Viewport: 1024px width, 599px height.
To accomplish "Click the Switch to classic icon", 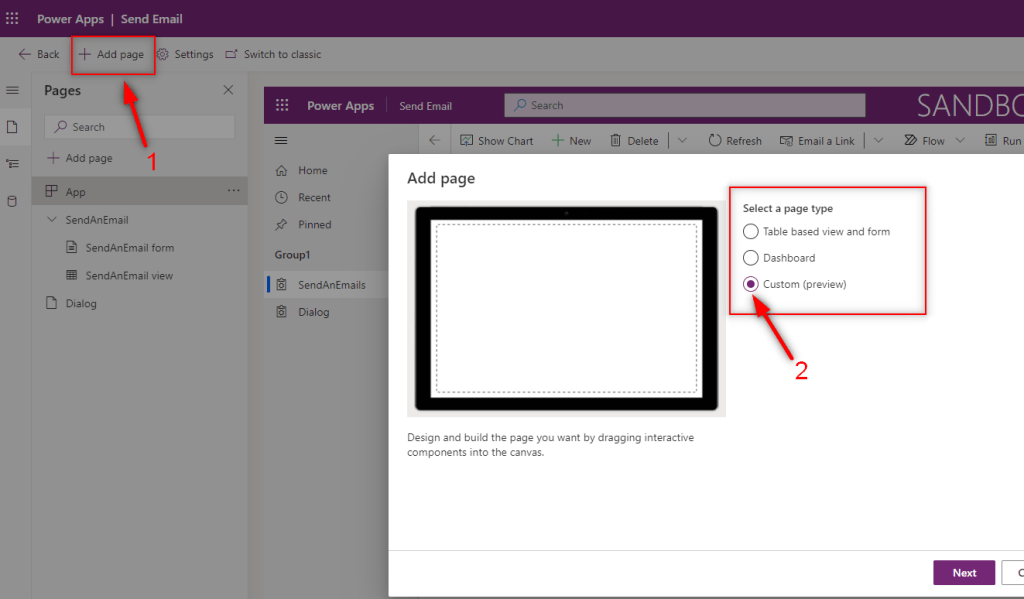I will pos(232,54).
